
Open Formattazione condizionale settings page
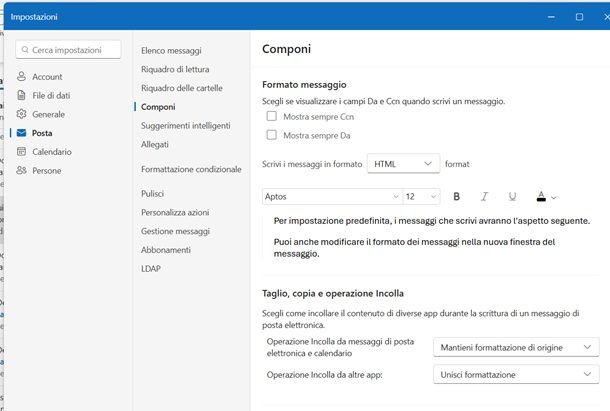tap(191, 169)
